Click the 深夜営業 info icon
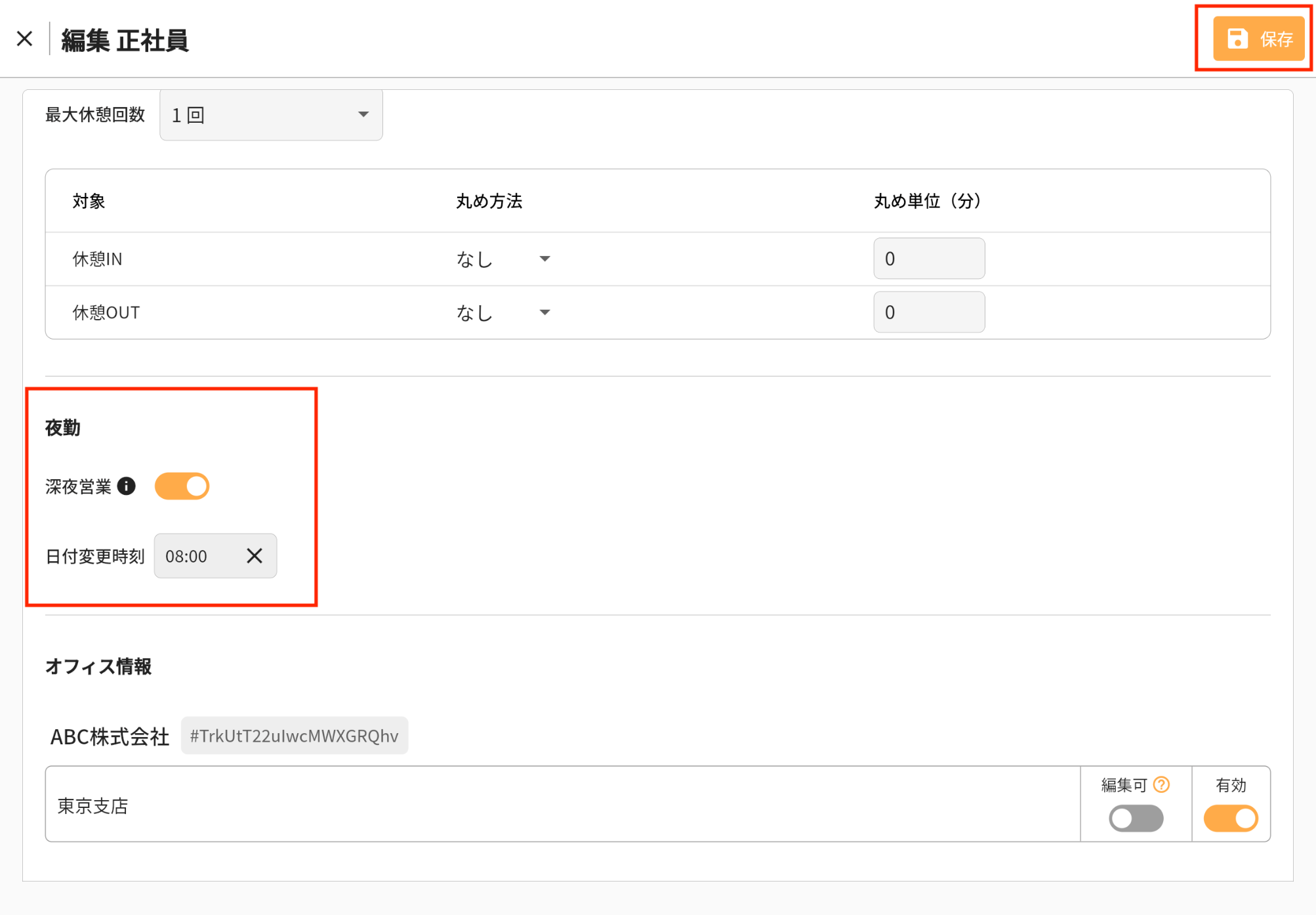 pyautogui.click(x=127, y=486)
